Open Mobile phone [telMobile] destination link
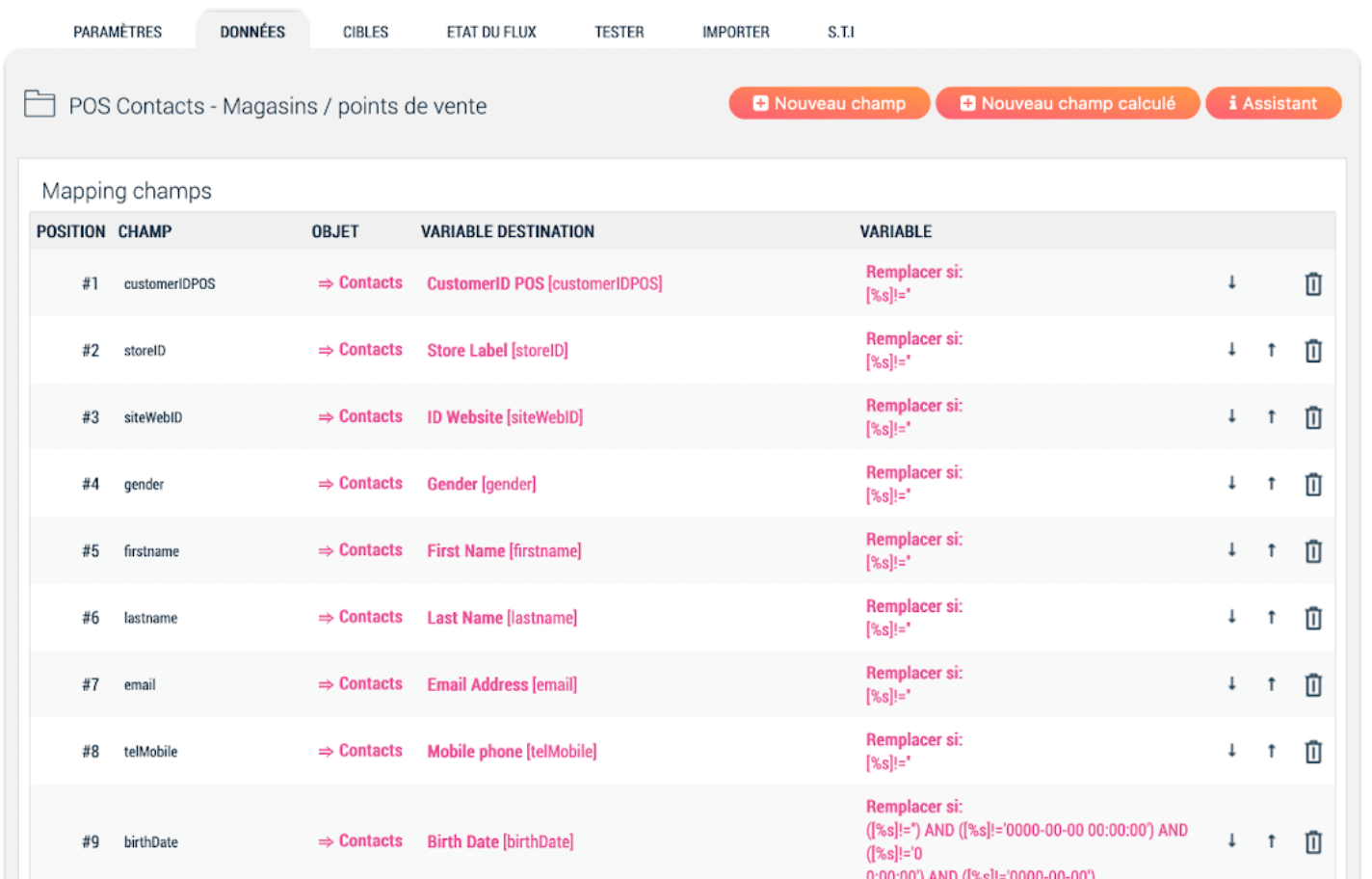Screen dimensions: 1372x879 click(x=512, y=752)
